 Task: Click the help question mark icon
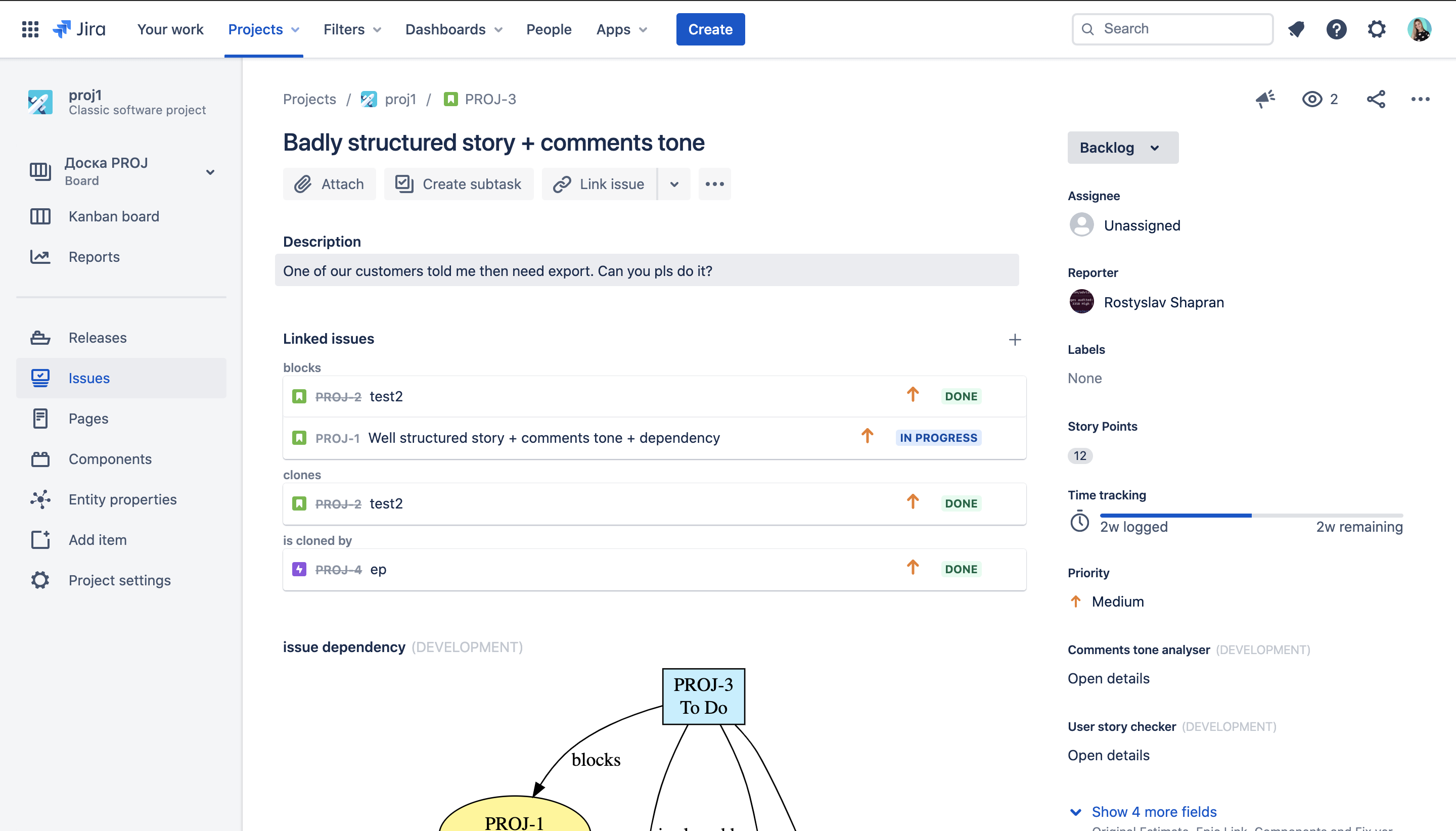click(x=1336, y=29)
